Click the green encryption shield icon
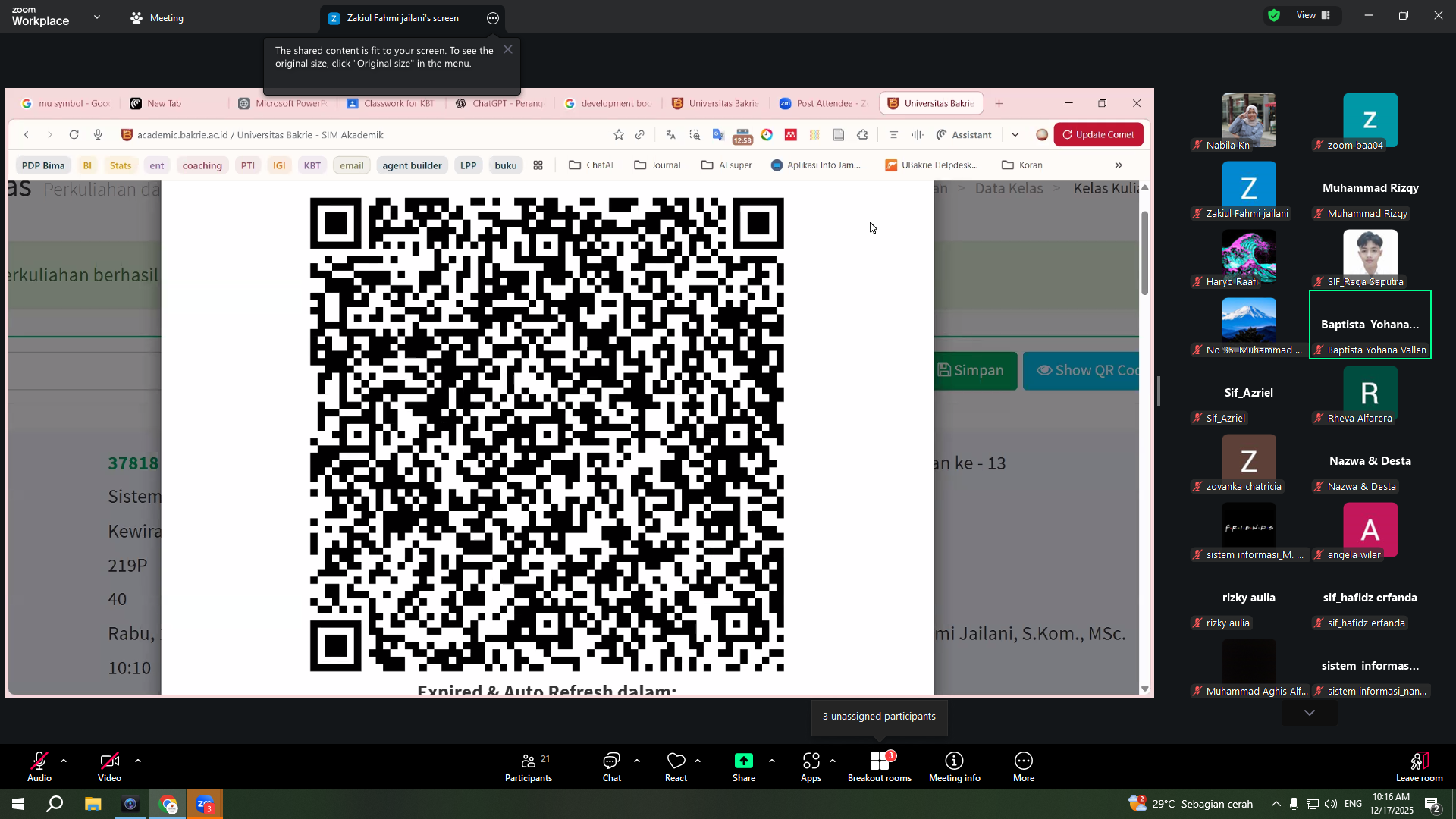 point(1274,15)
